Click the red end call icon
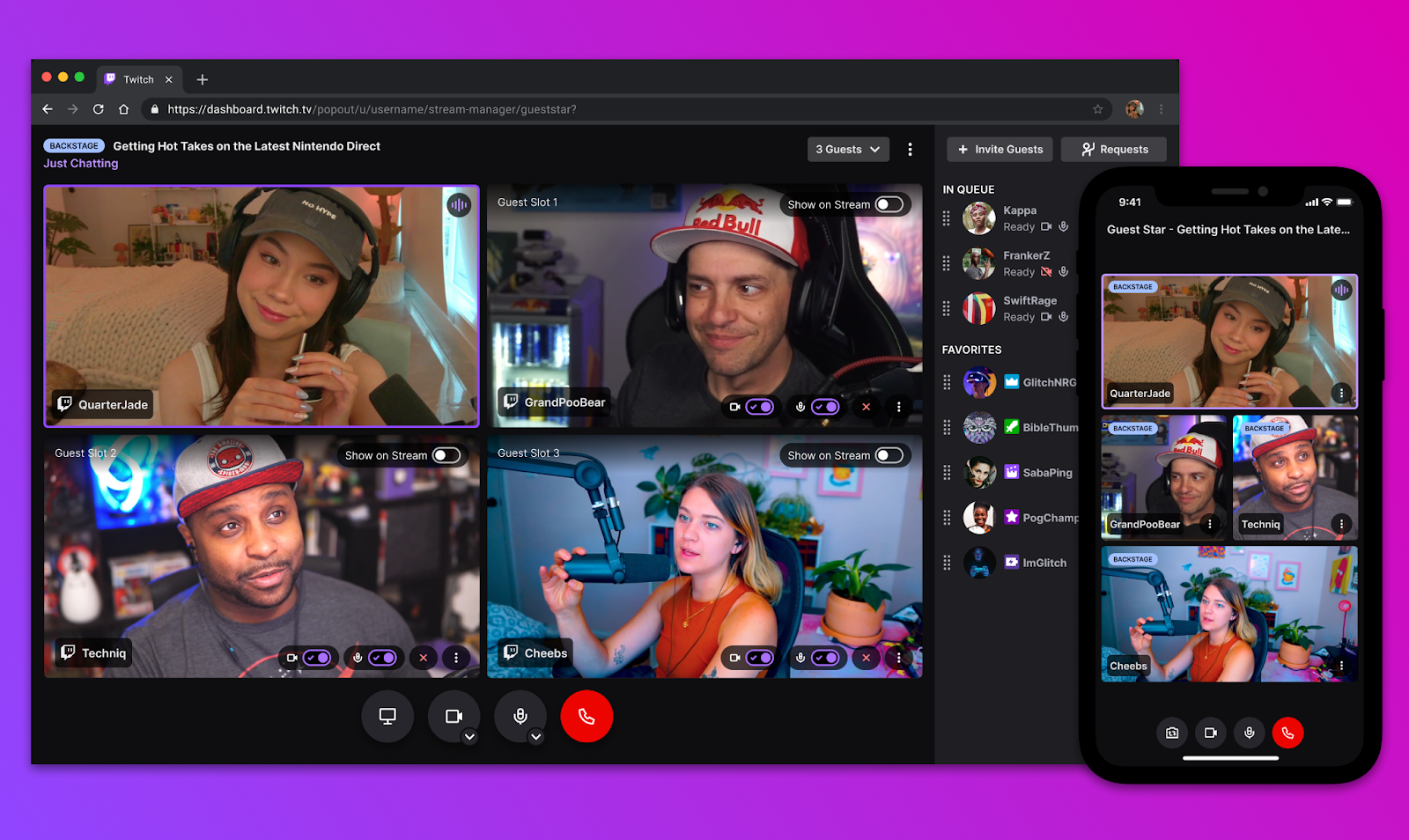Viewport: 1409px width, 840px height. (586, 717)
